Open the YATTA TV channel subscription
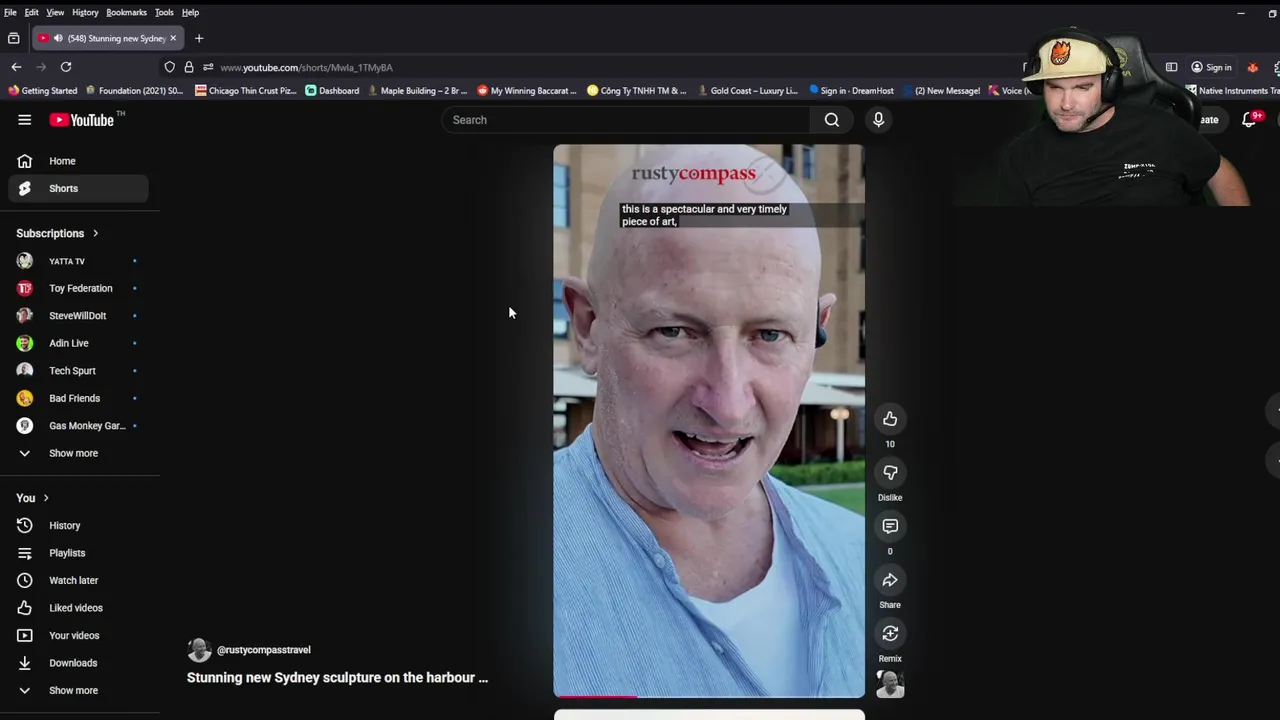 click(78, 261)
